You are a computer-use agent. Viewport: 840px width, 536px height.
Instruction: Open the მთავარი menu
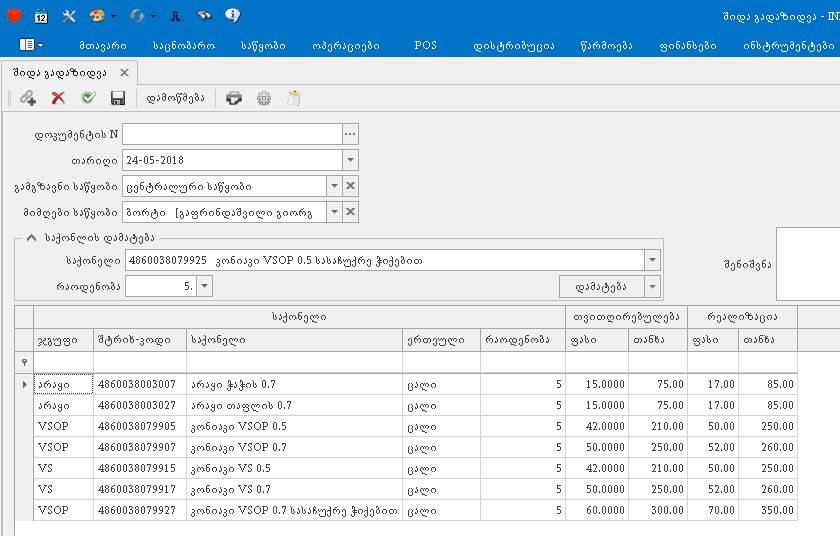pos(103,46)
